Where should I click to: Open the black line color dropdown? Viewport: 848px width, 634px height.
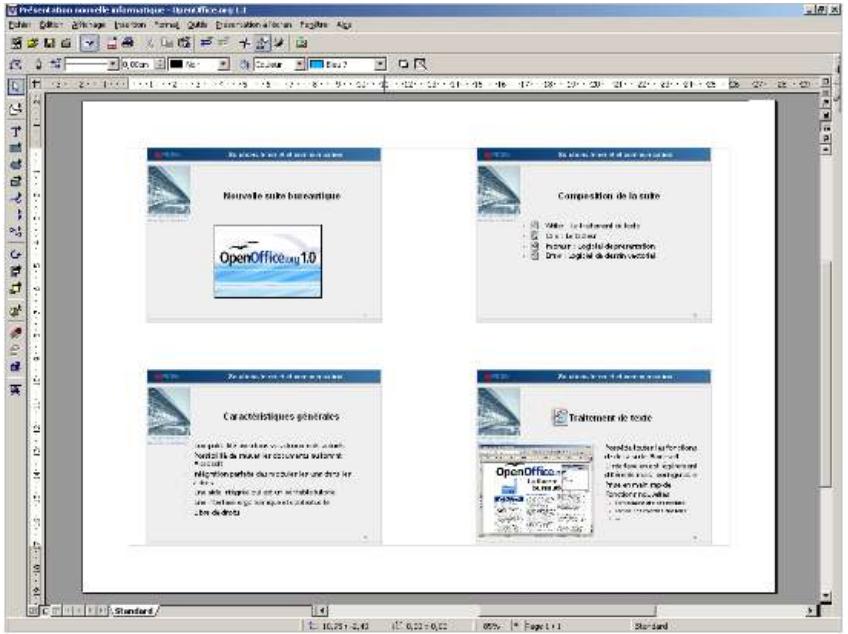tap(223, 64)
